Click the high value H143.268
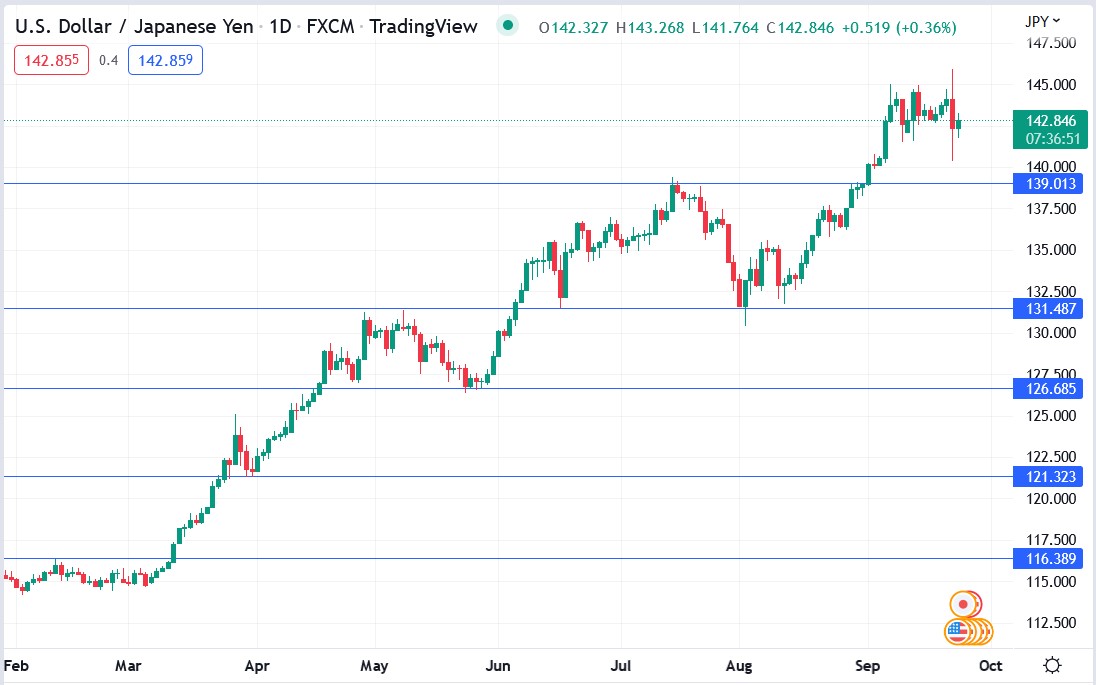1096x685 pixels. point(650,28)
